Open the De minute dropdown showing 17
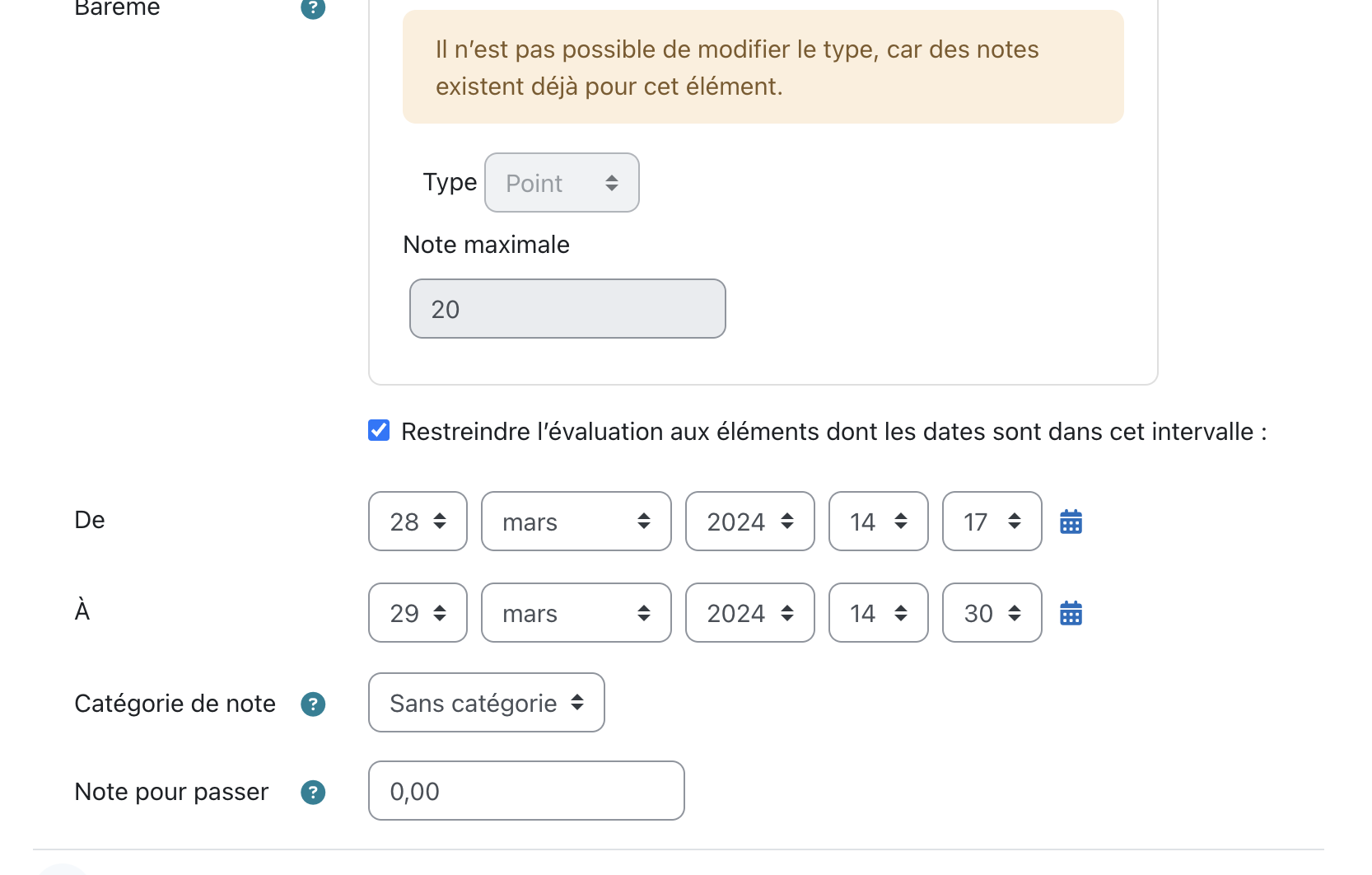Image resolution: width=1372 pixels, height=875 pixels. tap(992, 522)
